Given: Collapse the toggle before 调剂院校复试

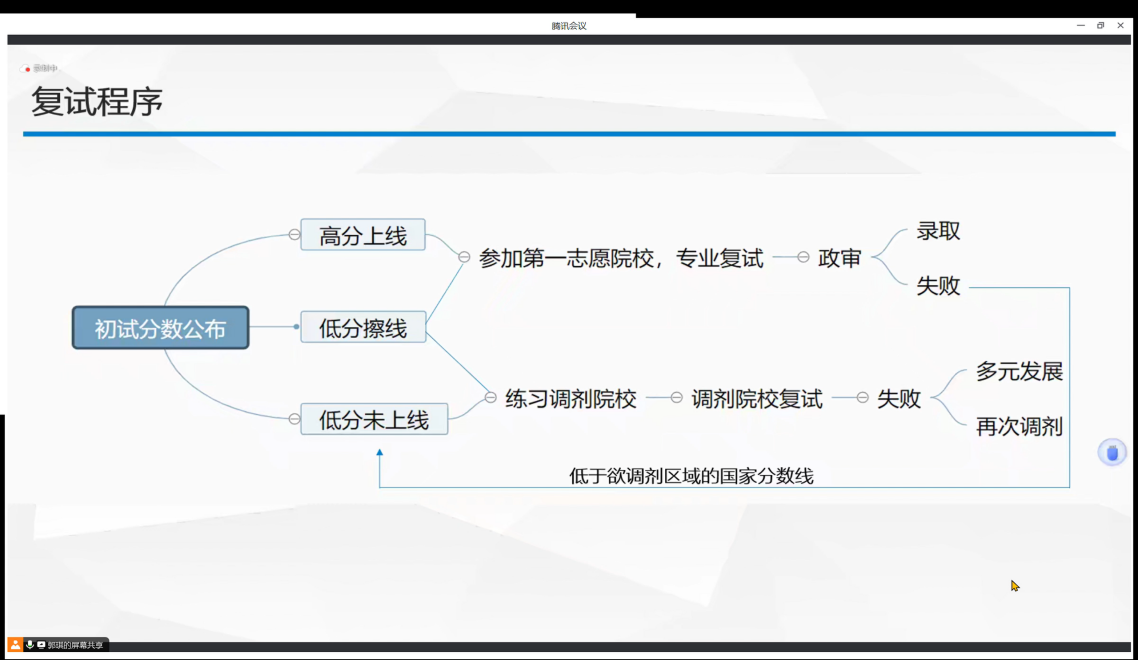Looking at the screenshot, I should pos(676,398).
